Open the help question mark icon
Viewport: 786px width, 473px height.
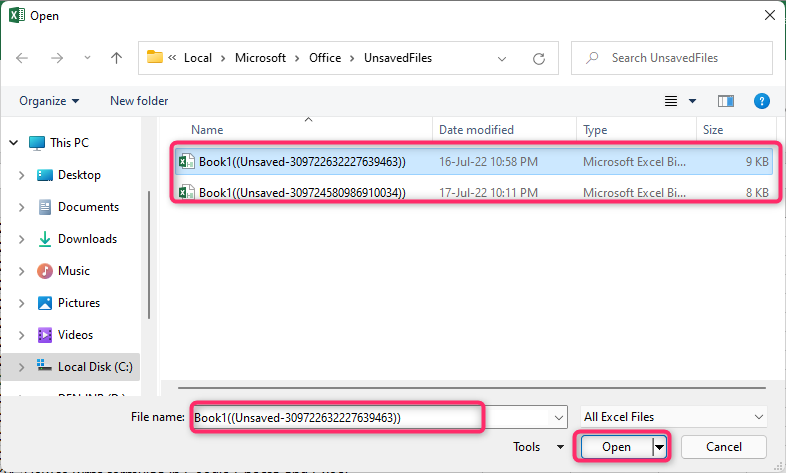(761, 101)
